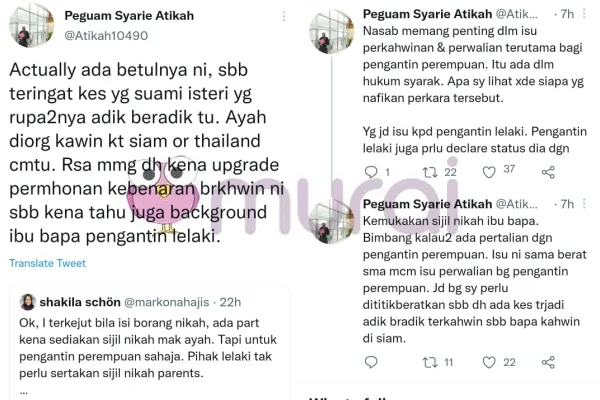
Task: Reply to the 'Kemukakan sijil nikah' tweet
Action: click(371, 362)
